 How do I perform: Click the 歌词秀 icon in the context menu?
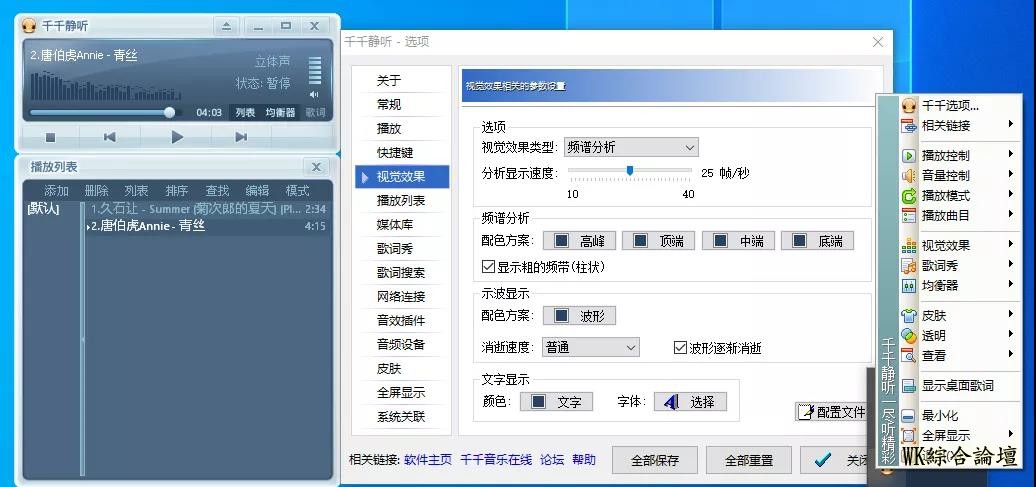(x=909, y=266)
